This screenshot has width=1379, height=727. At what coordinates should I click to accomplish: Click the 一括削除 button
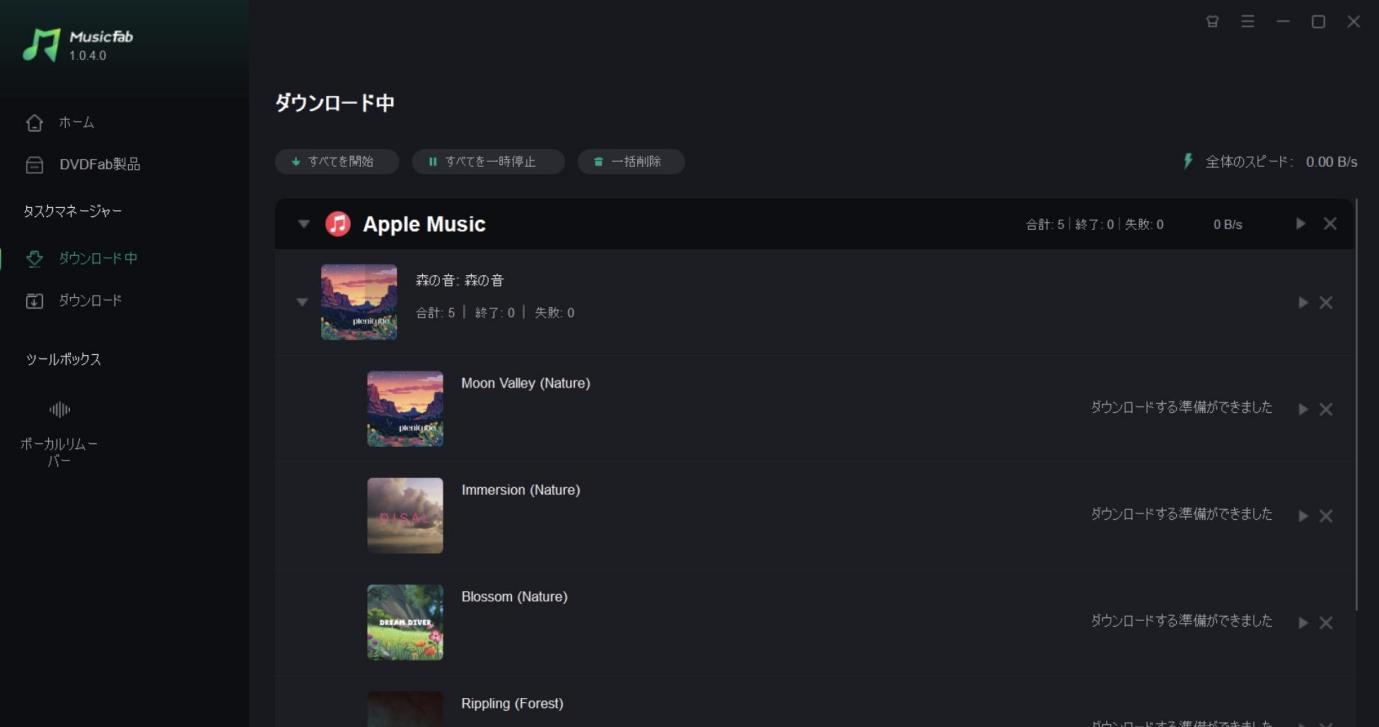(x=631, y=161)
